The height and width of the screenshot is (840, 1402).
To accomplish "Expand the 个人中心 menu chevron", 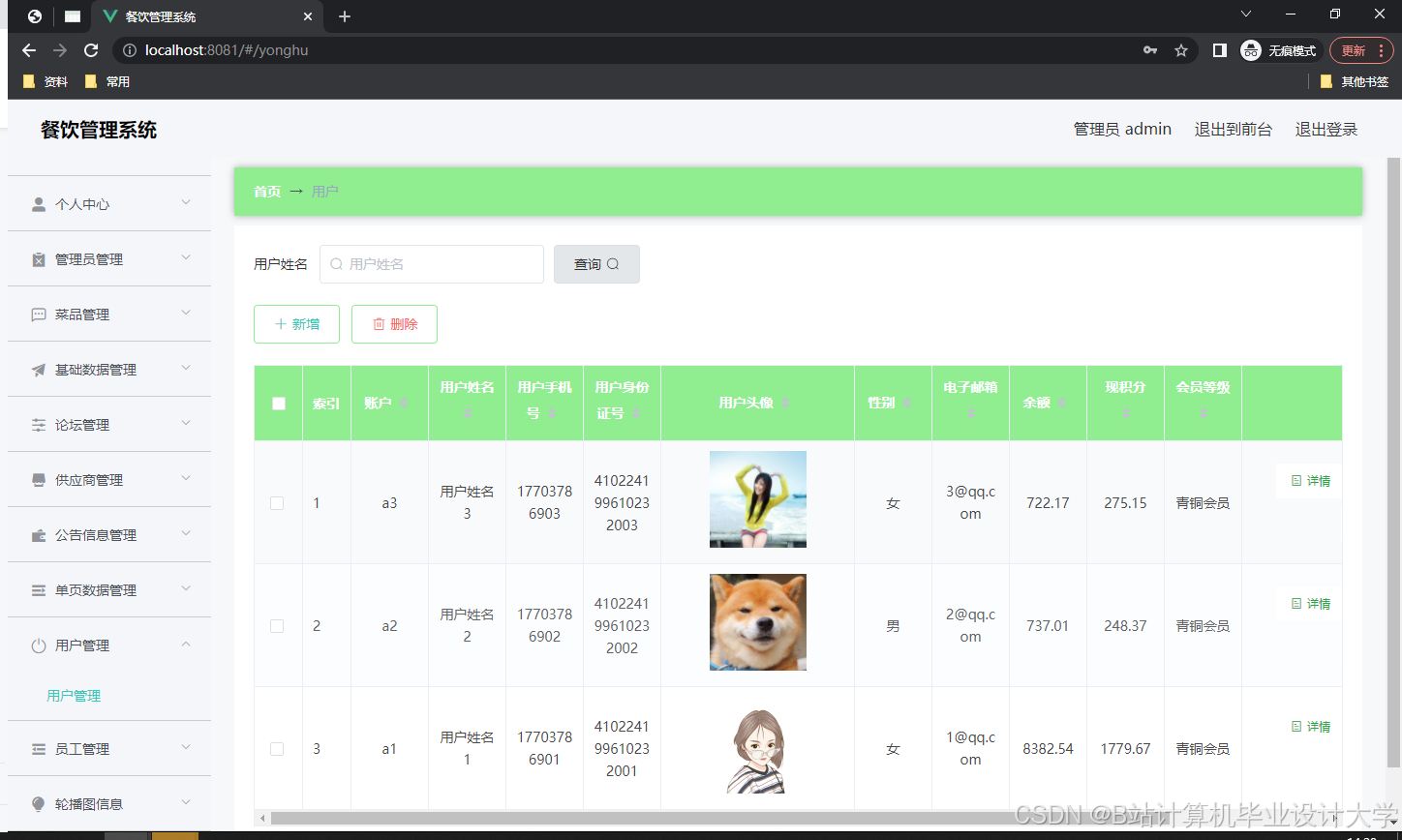I will [186, 202].
